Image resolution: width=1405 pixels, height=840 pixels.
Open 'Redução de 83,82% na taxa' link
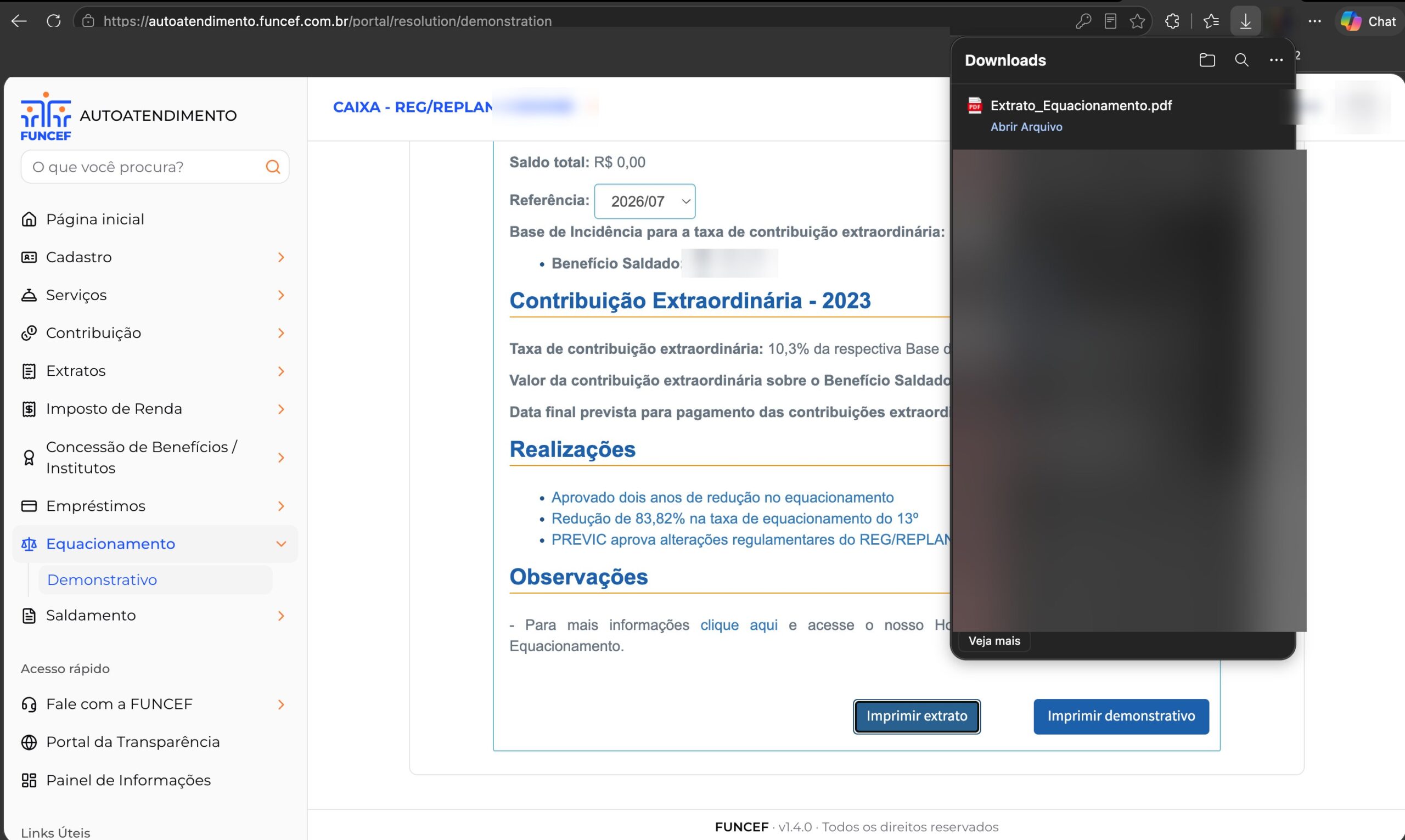pyautogui.click(x=735, y=518)
